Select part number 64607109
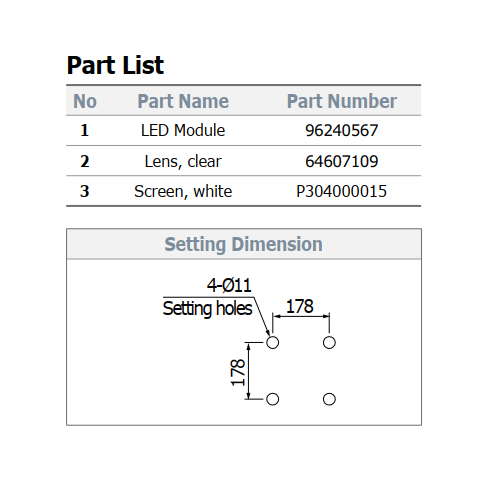Screen dimensions: 500x500 pos(342,161)
